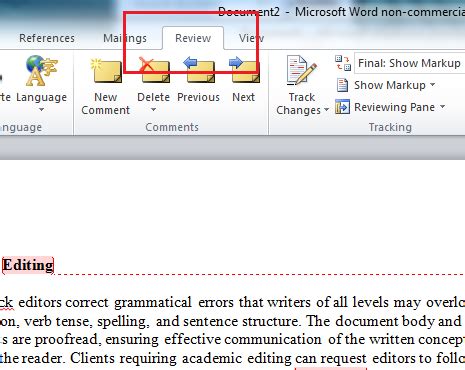Click the highlighted Editing heading
This screenshot has width=465, height=370.
point(28,266)
